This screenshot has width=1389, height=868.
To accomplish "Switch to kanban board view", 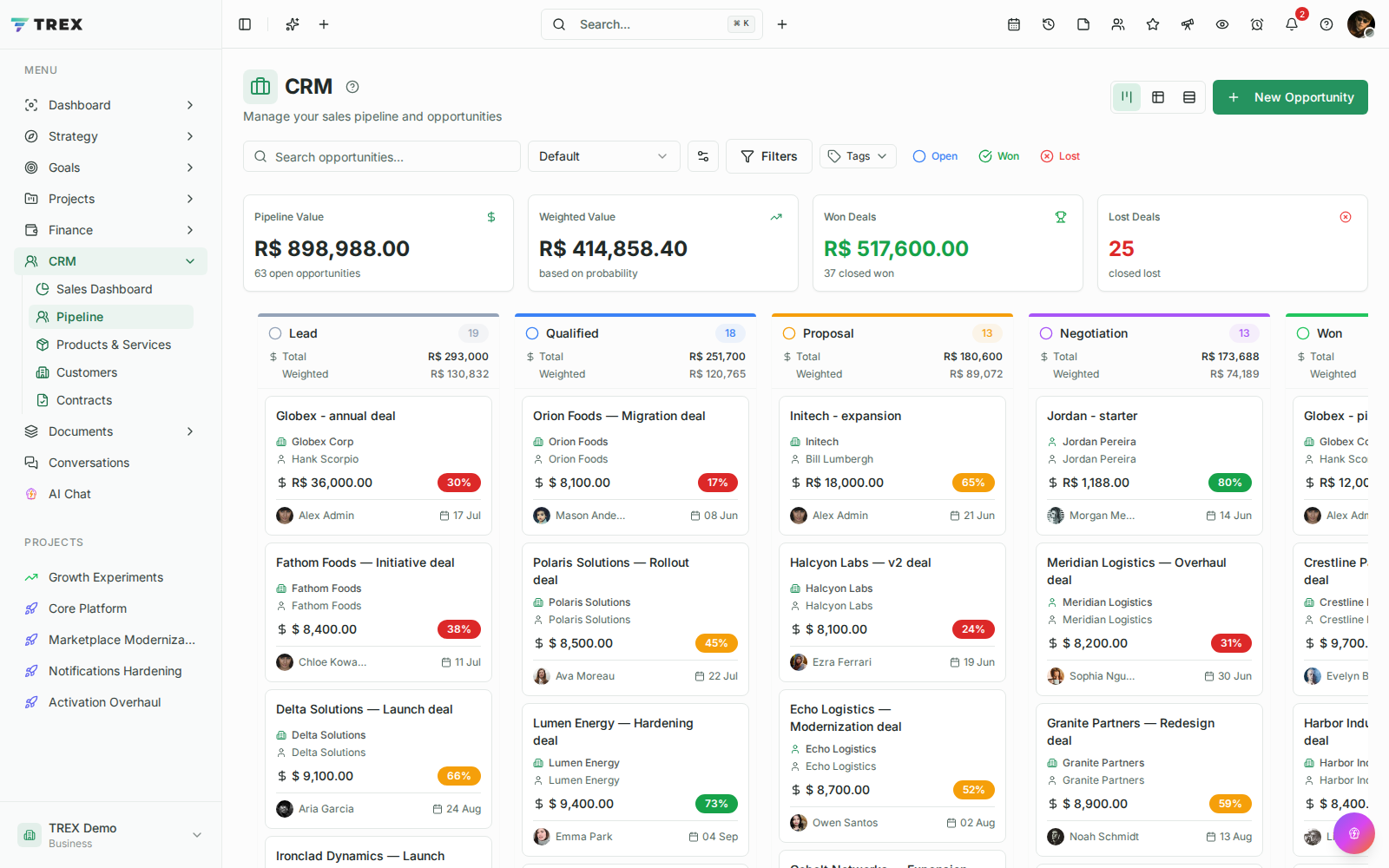I will (x=1127, y=97).
